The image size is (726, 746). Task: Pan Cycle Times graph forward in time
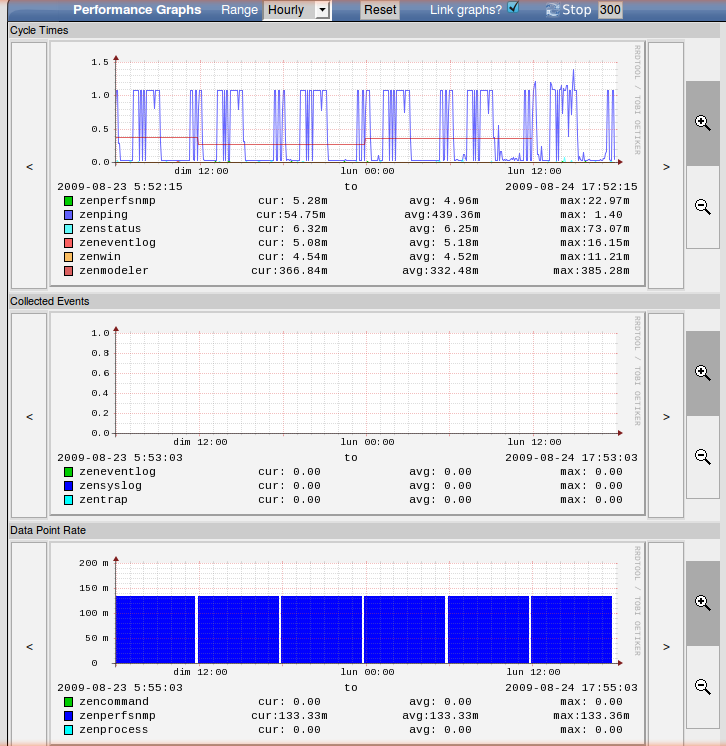point(666,166)
